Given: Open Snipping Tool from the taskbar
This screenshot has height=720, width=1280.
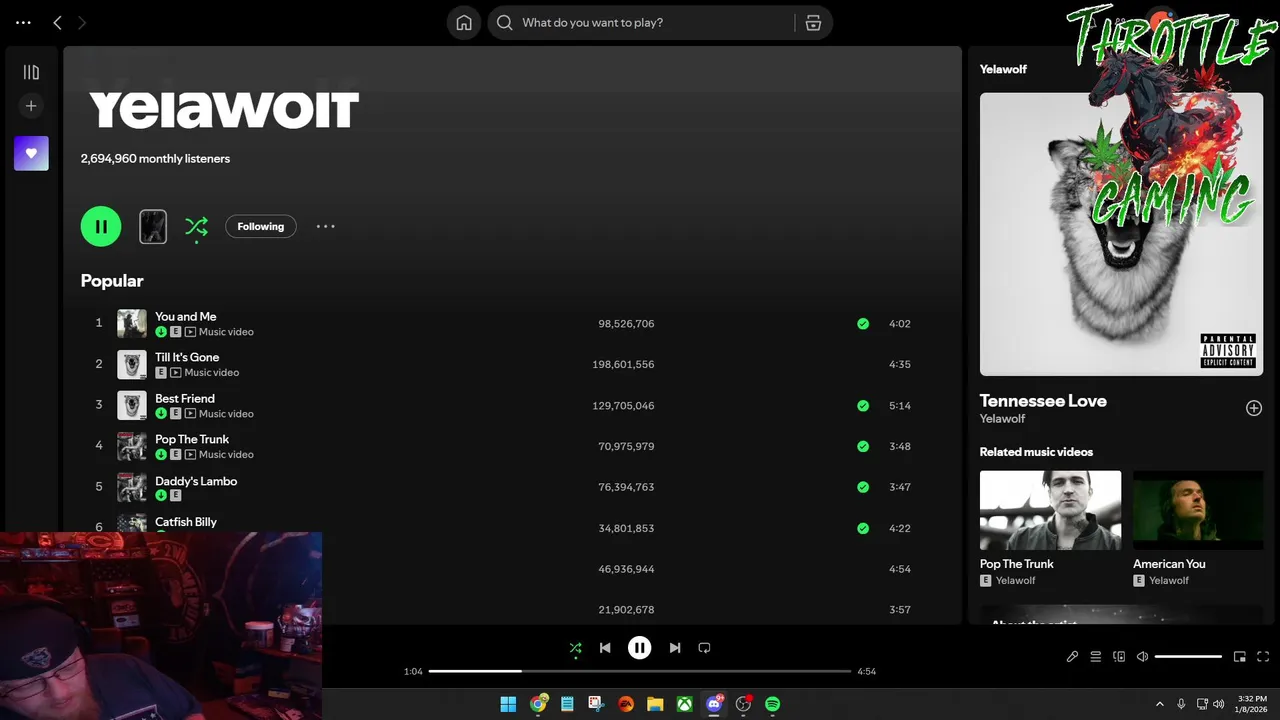Looking at the screenshot, I should [596, 704].
